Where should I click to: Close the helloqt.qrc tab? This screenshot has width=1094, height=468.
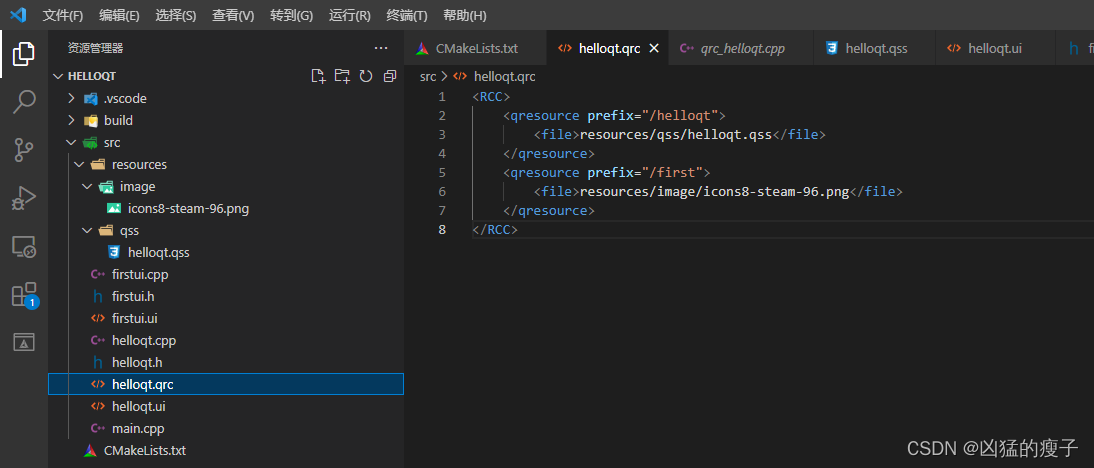point(654,48)
